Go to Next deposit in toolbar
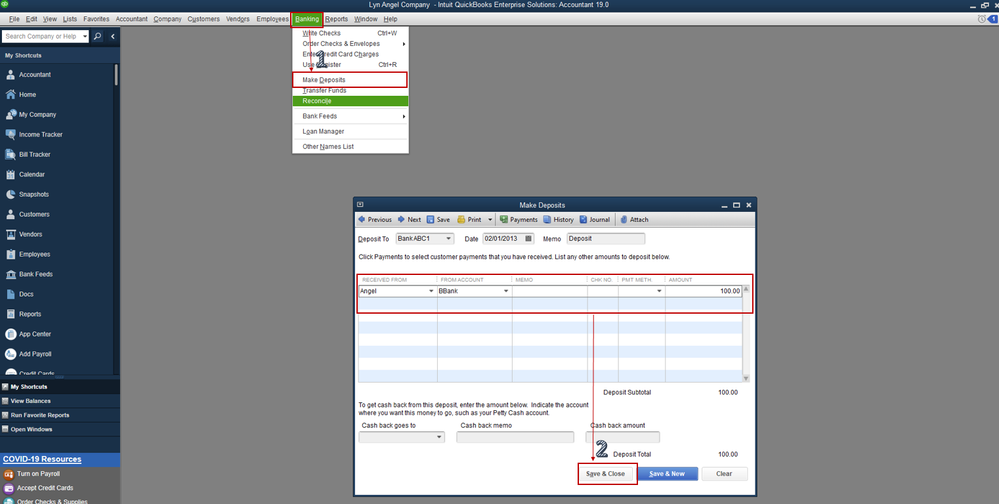 click(409, 219)
